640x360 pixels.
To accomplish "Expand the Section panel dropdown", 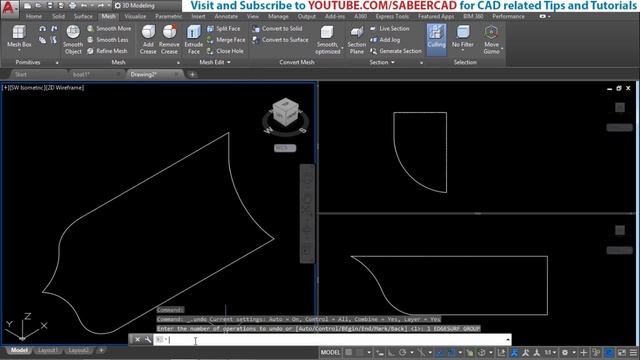I will (x=382, y=62).
